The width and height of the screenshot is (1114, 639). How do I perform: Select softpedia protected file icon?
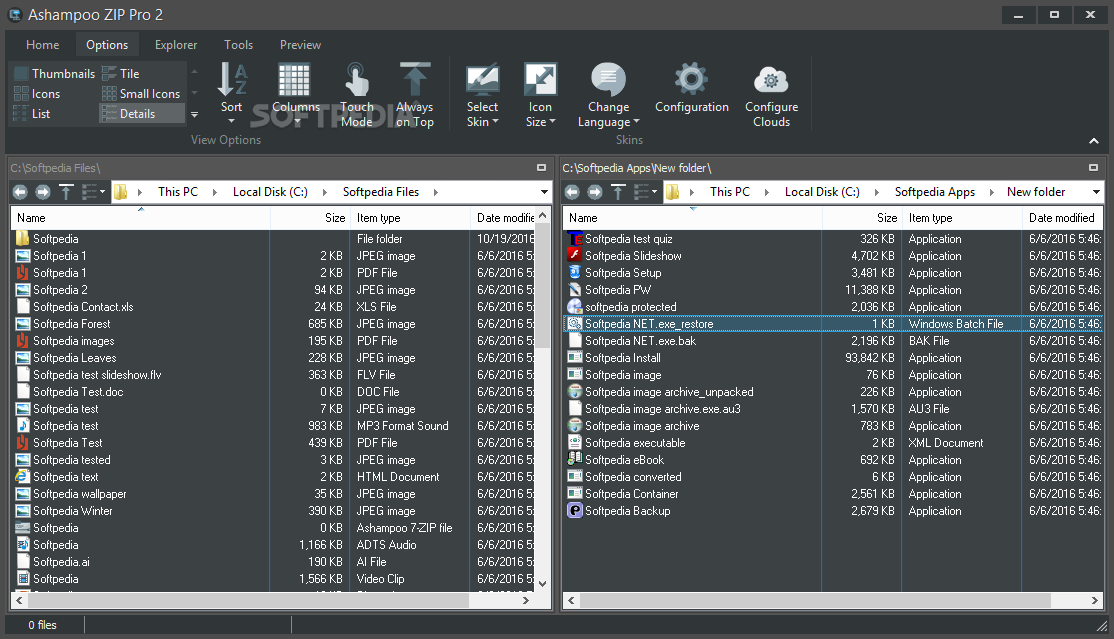tap(574, 307)
